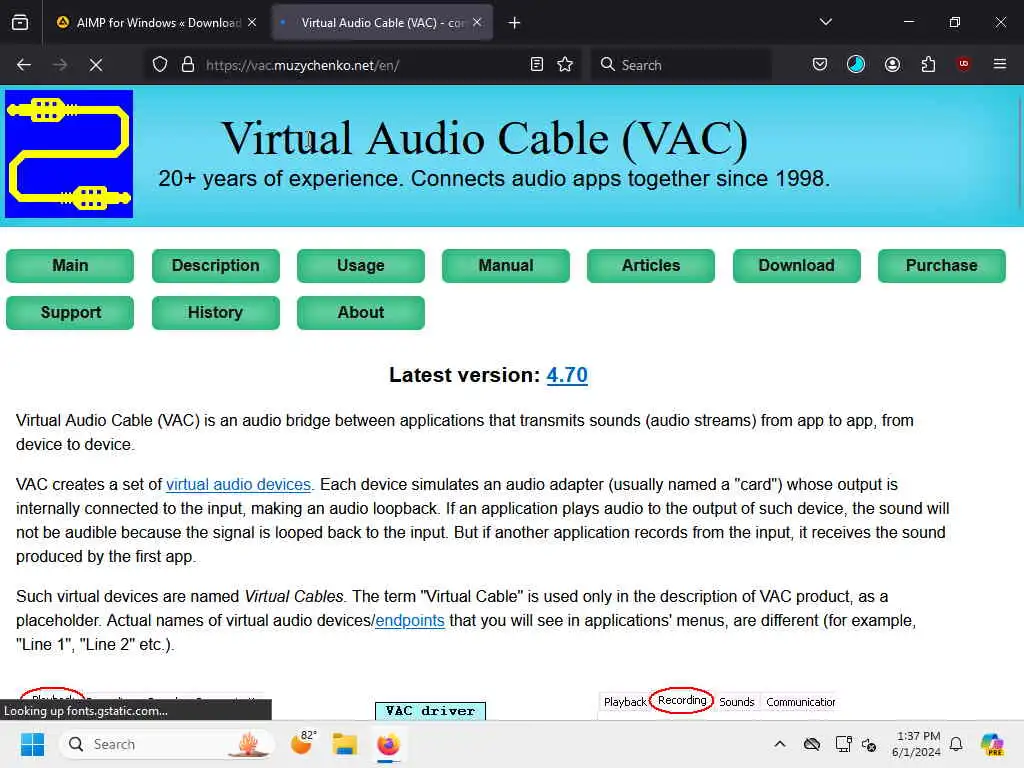Open the Description page

click(x=216, y=266)
